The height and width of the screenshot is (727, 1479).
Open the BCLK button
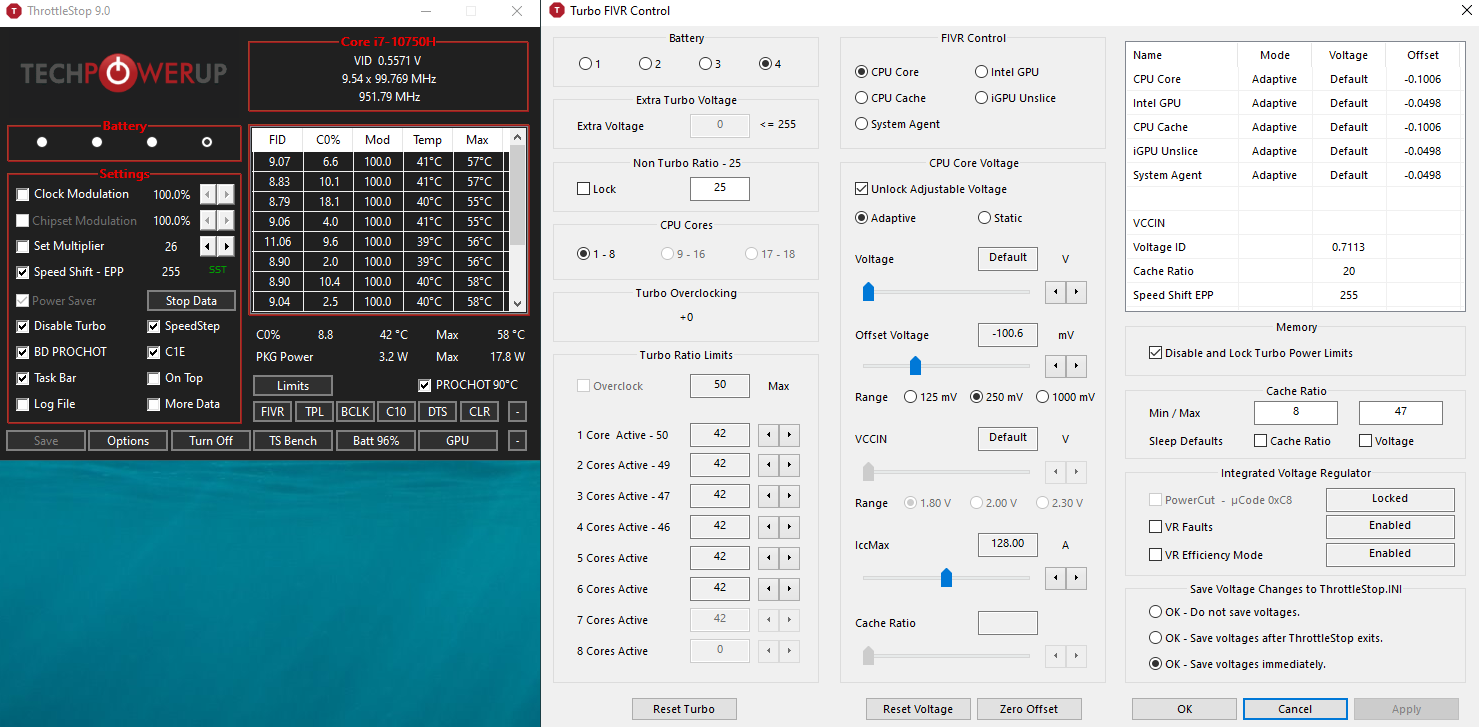(x=355, y=412)
